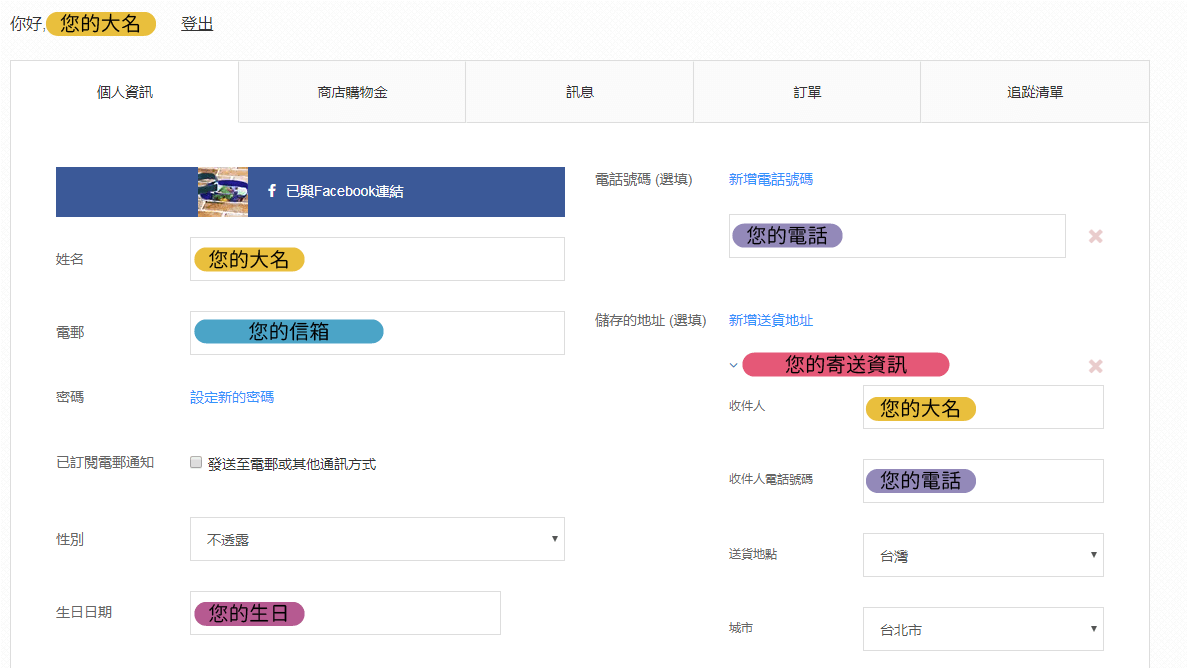Go to the 訂單 orders tab
The width and height of the screenshot is (1187, 668).
[806, 92]
